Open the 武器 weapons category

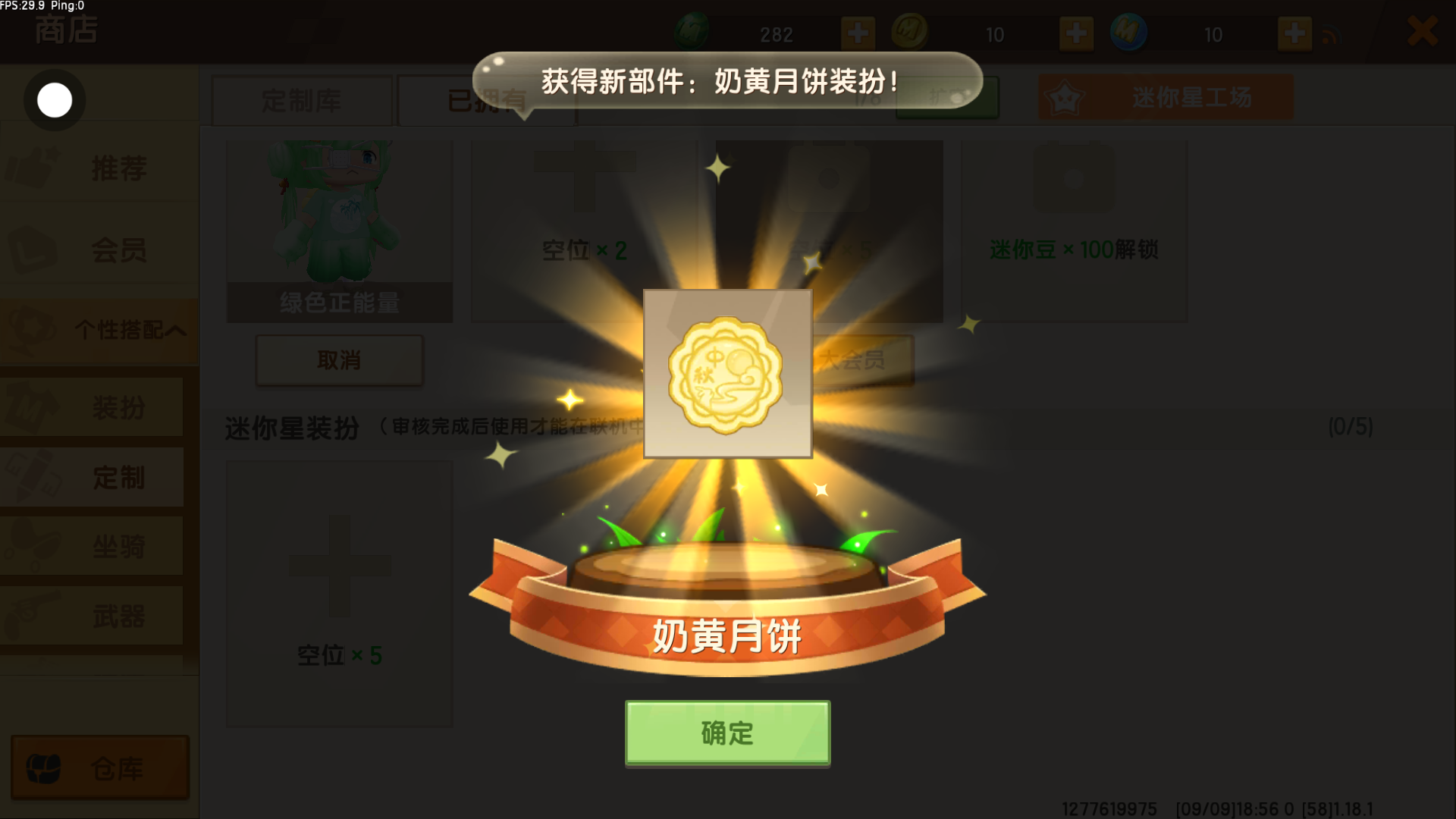pos(92,616)
